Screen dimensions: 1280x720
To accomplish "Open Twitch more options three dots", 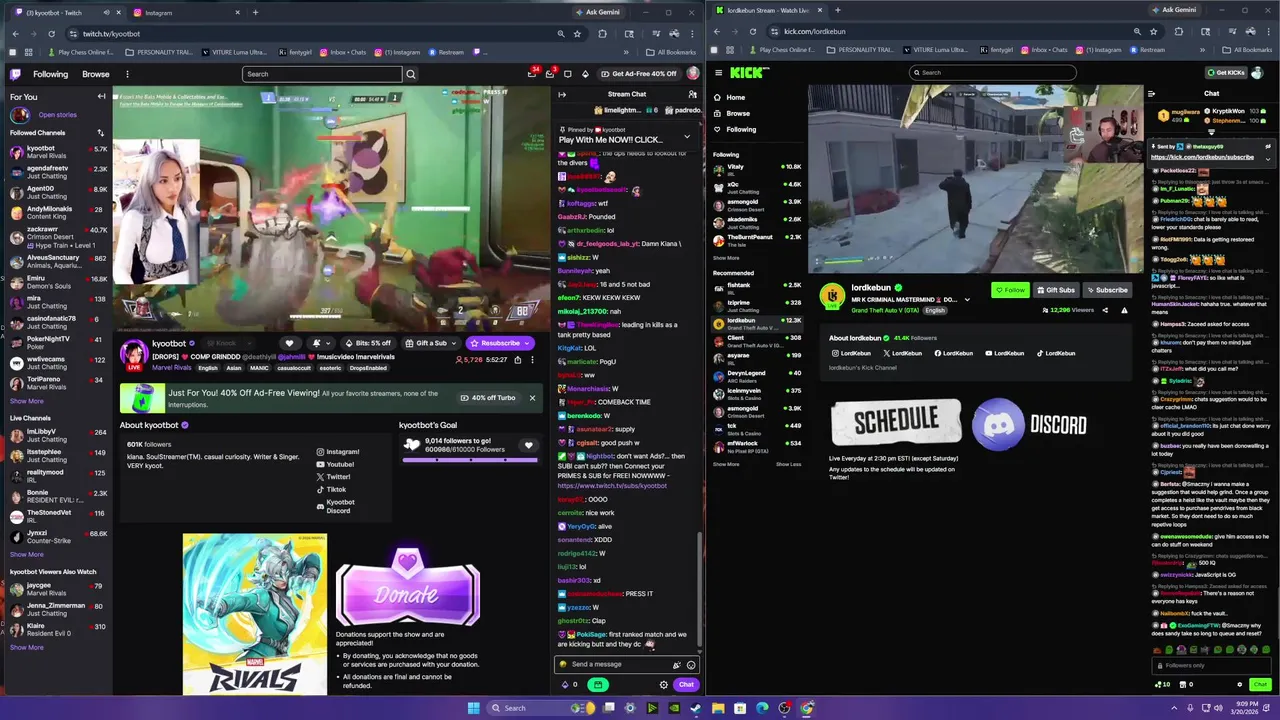I will [x=127, y=74].
